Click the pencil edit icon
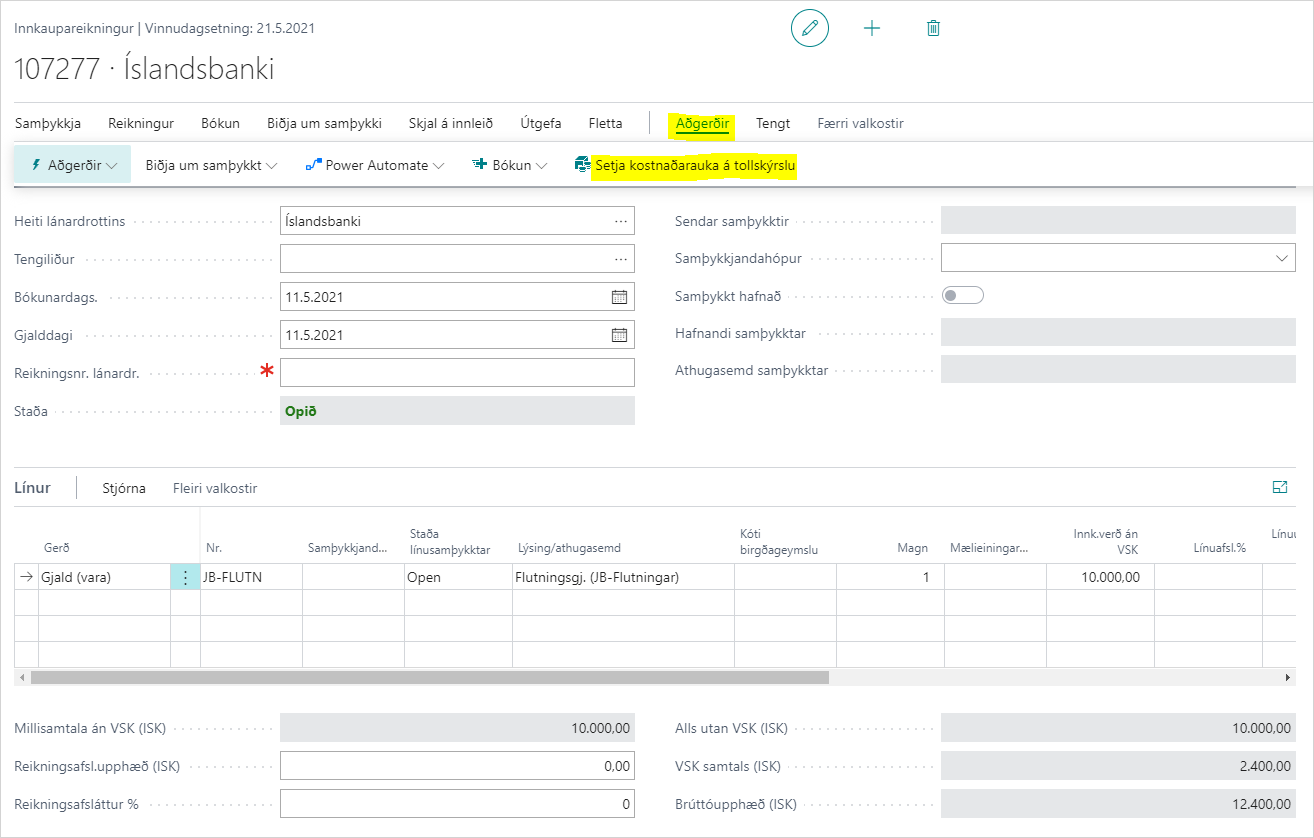This screenshot has width=1314, height=838. 809,28
